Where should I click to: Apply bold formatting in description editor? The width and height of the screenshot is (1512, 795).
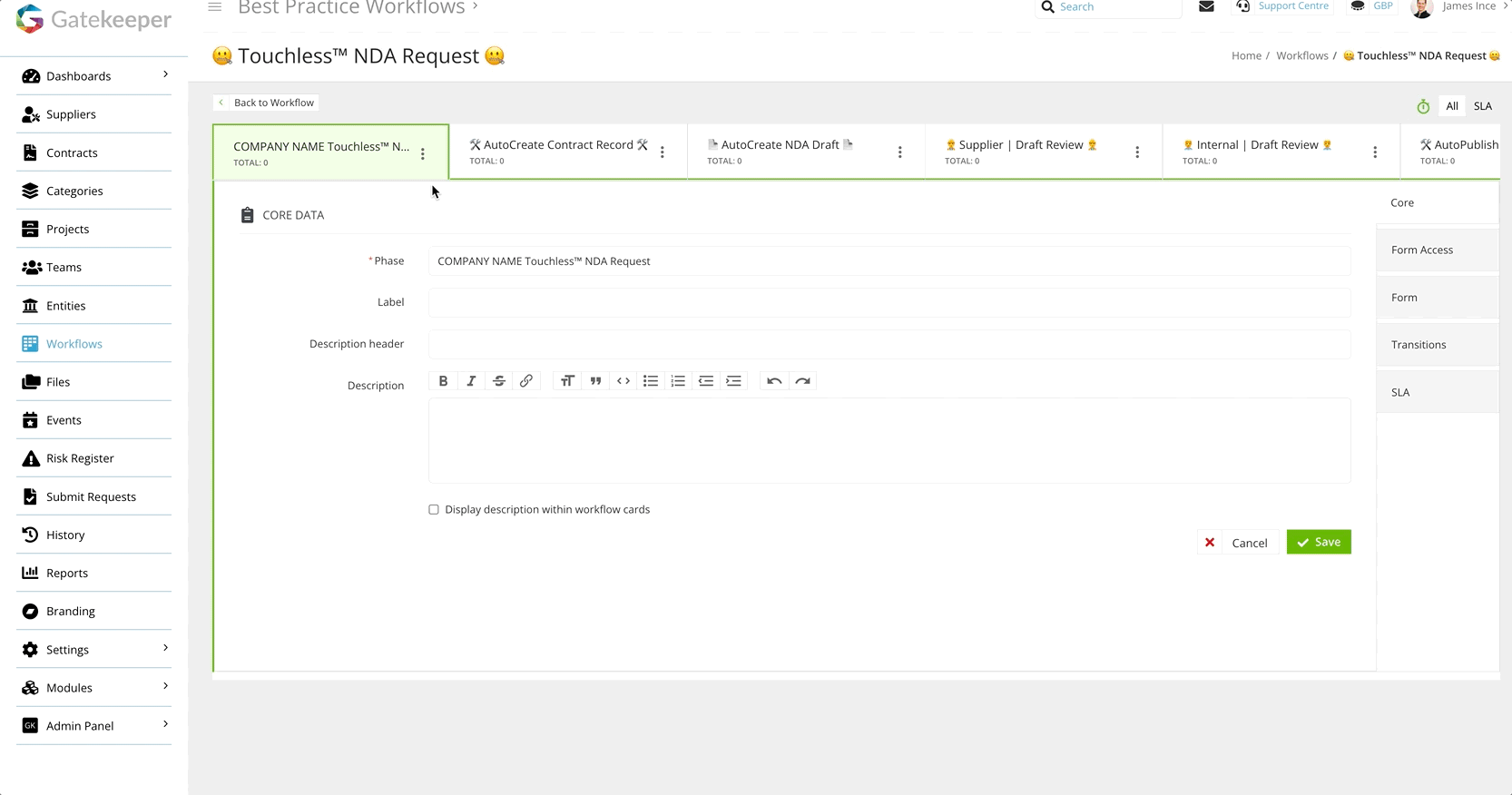click(x=443, y=381)
